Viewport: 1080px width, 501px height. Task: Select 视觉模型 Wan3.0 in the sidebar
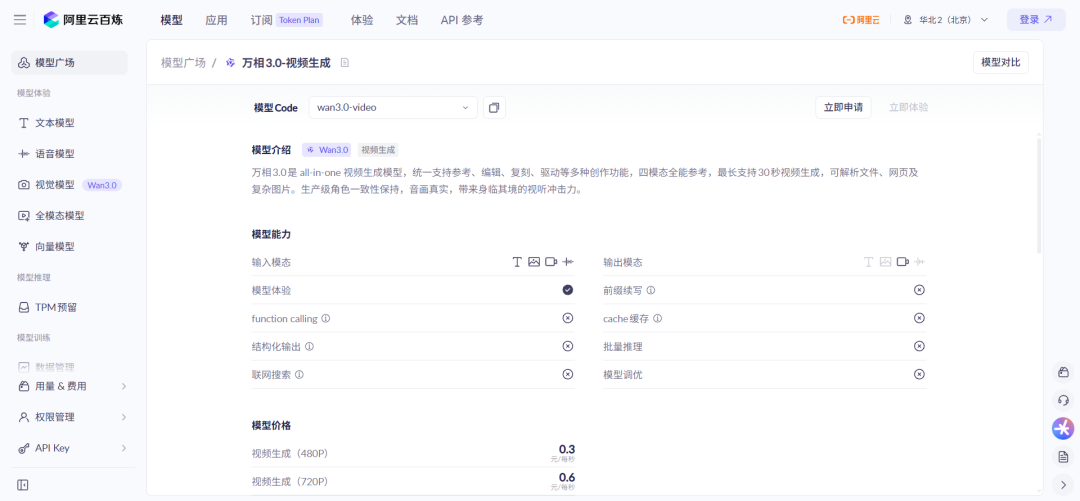coord(70,185)
